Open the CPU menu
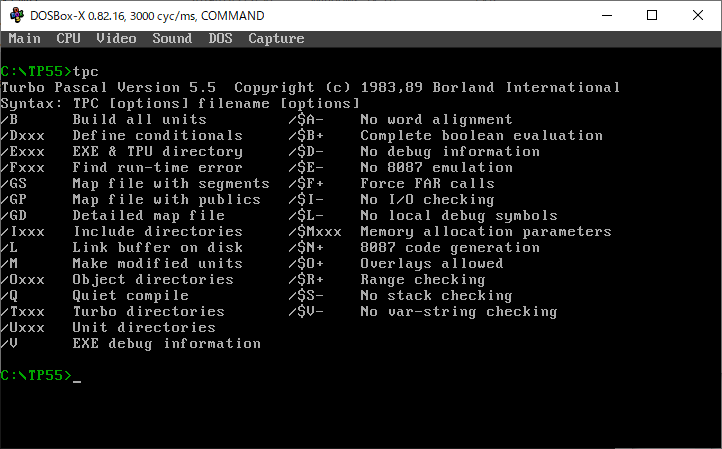Image resolution: width=722 pixels, height=449 pixels. (68, 39)
